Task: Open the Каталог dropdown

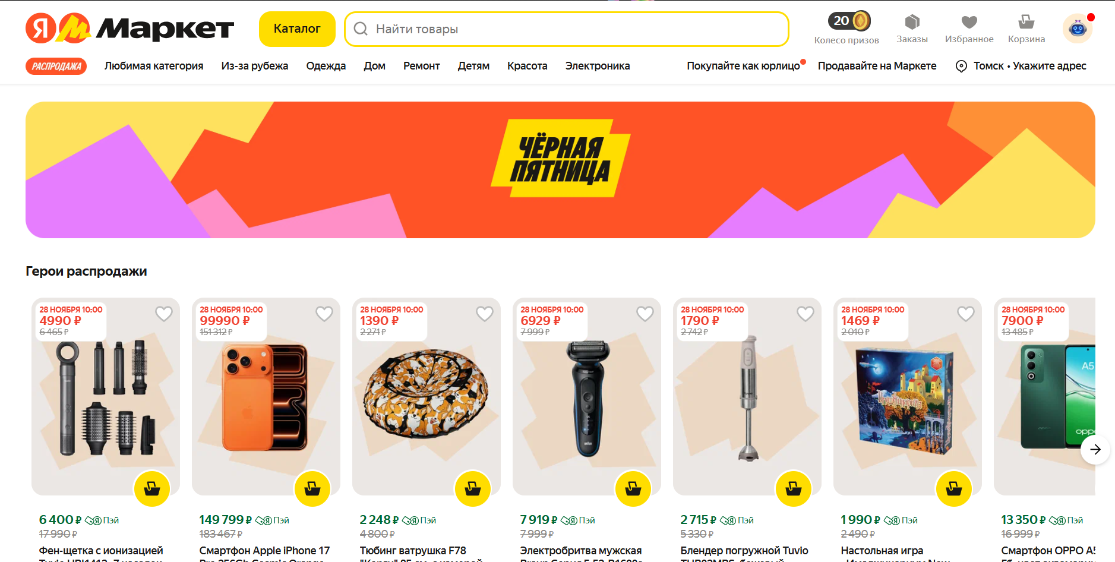Action: (297, 29)
